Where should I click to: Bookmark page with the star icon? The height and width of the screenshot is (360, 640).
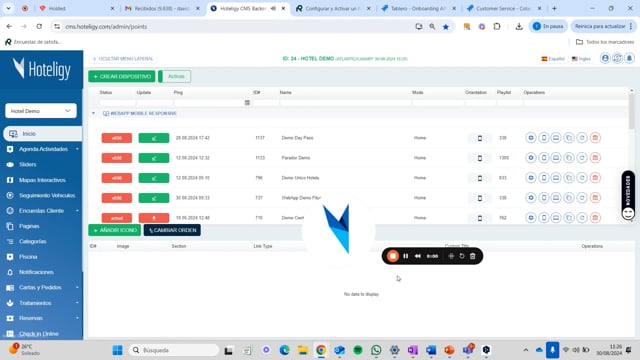coord(446,27)
